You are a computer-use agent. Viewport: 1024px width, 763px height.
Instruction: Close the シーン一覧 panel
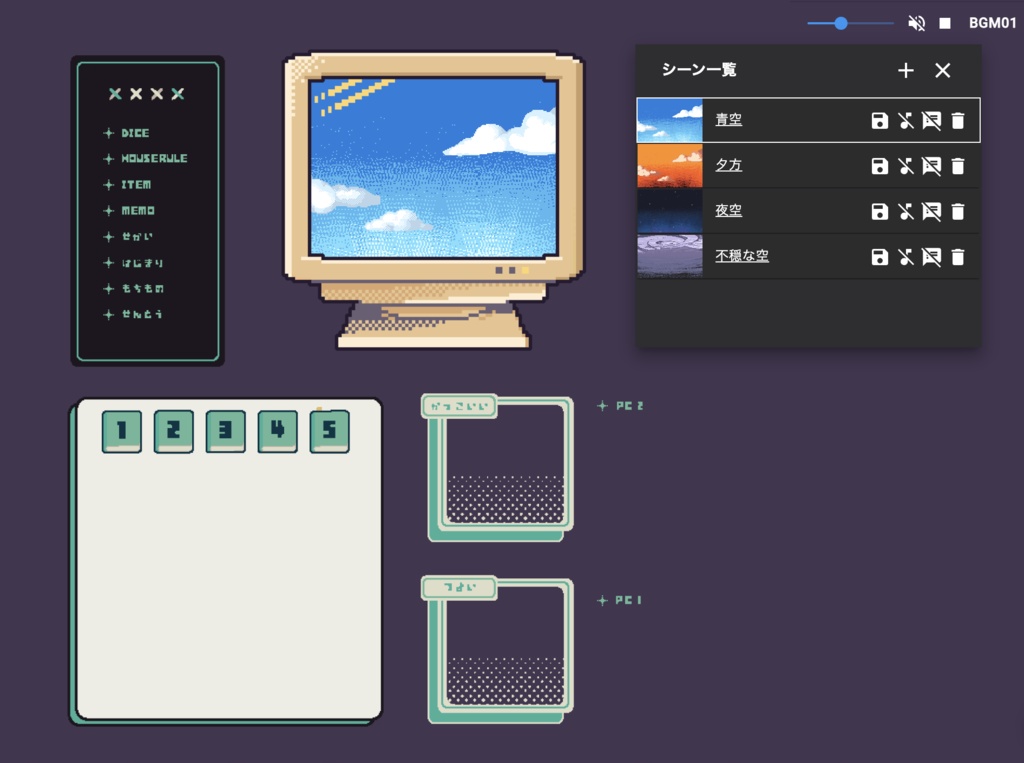point(942,71)
